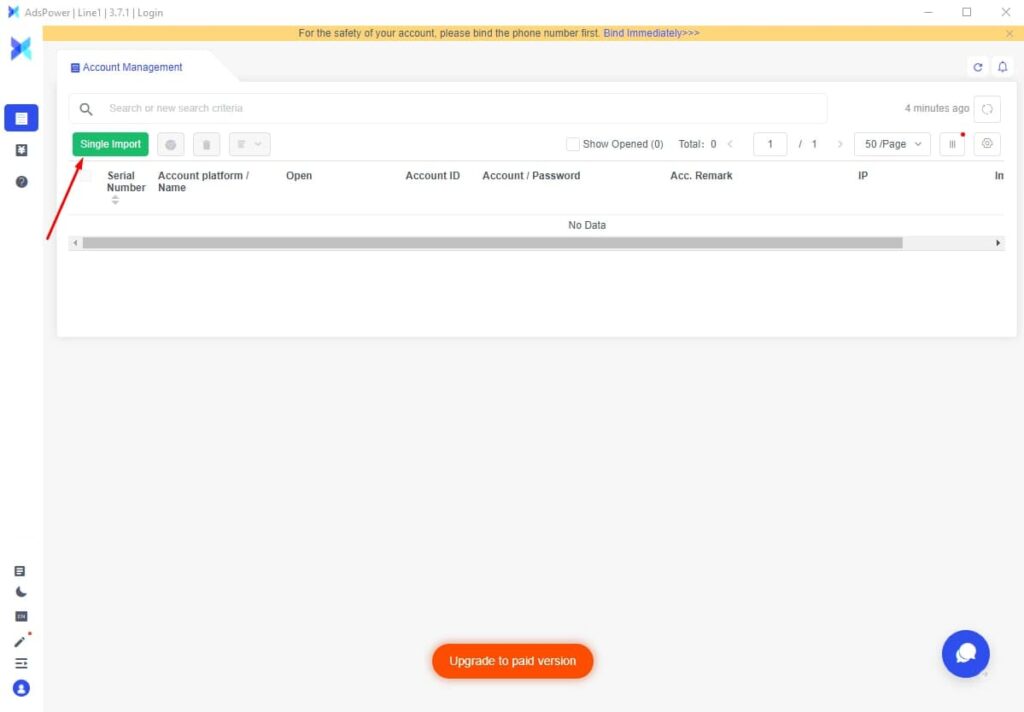Tick the select-all checkbox in table header
This screenshot has width=1024, height=712.
coord(86,176)
